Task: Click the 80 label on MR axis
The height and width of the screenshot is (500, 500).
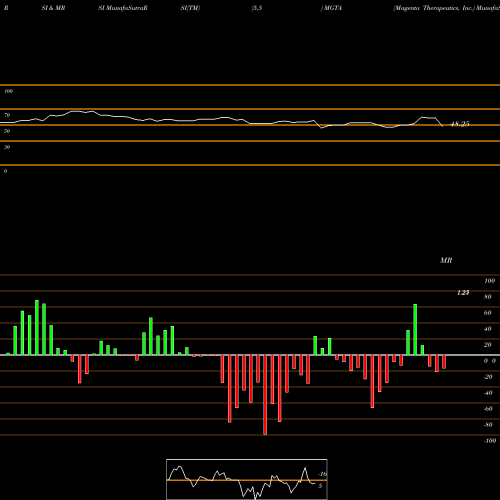Action: pyautogui.click(x=487, y=297)
